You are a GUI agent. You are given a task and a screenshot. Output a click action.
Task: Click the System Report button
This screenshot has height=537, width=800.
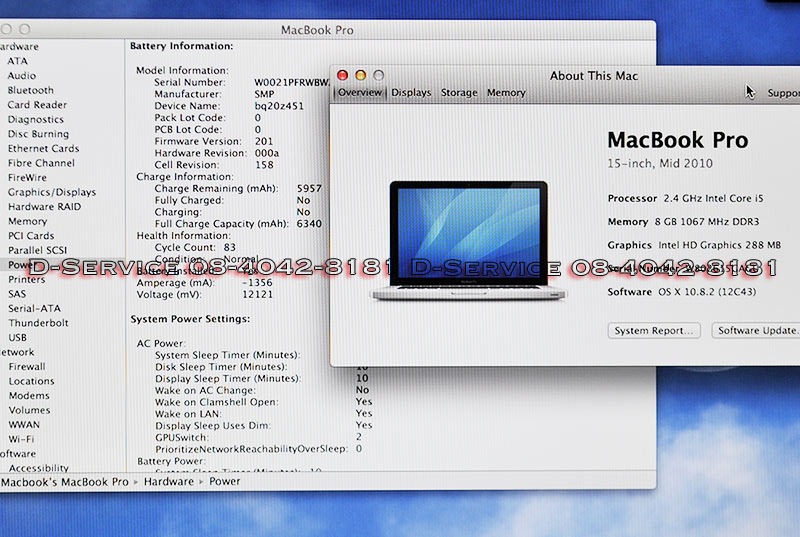pos(654,330)
